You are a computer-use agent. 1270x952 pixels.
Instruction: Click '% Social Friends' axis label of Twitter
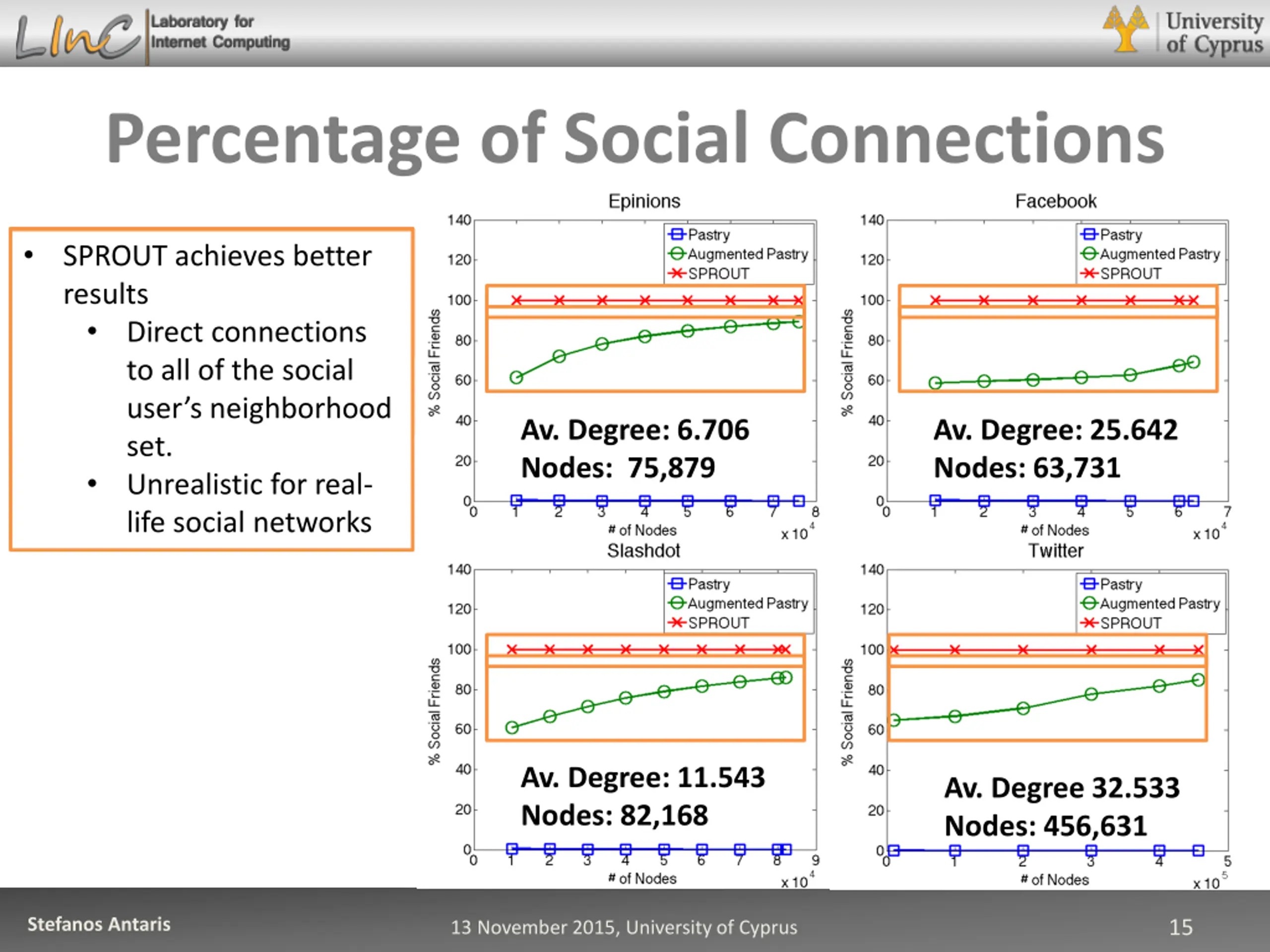847,712
